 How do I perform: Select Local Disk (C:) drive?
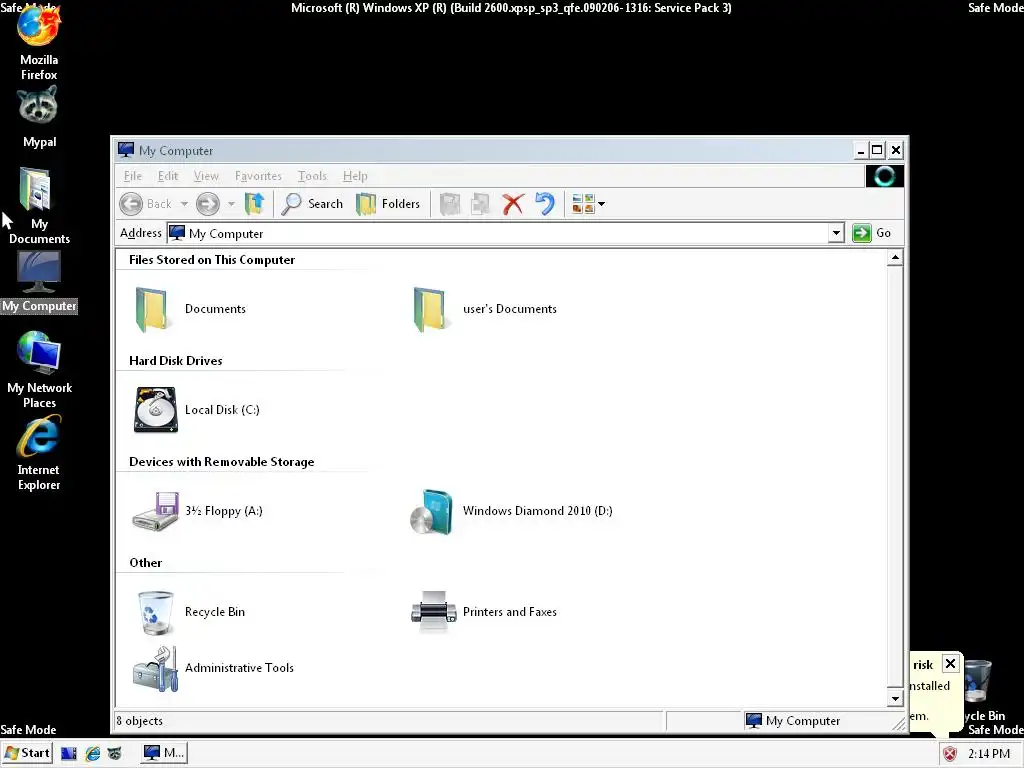[196, 410]
